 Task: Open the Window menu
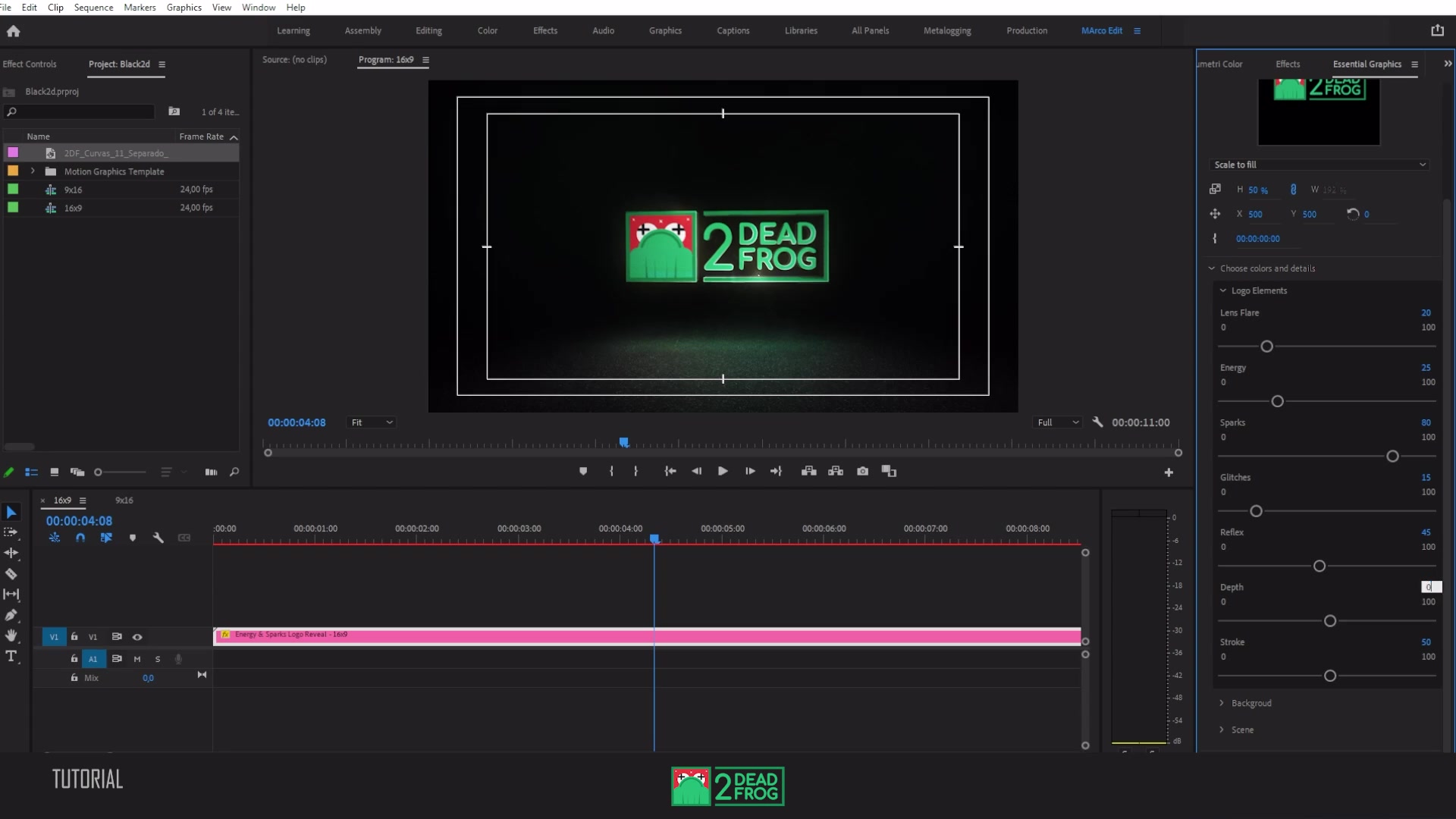pyautogui.click(x=259, y=8)
